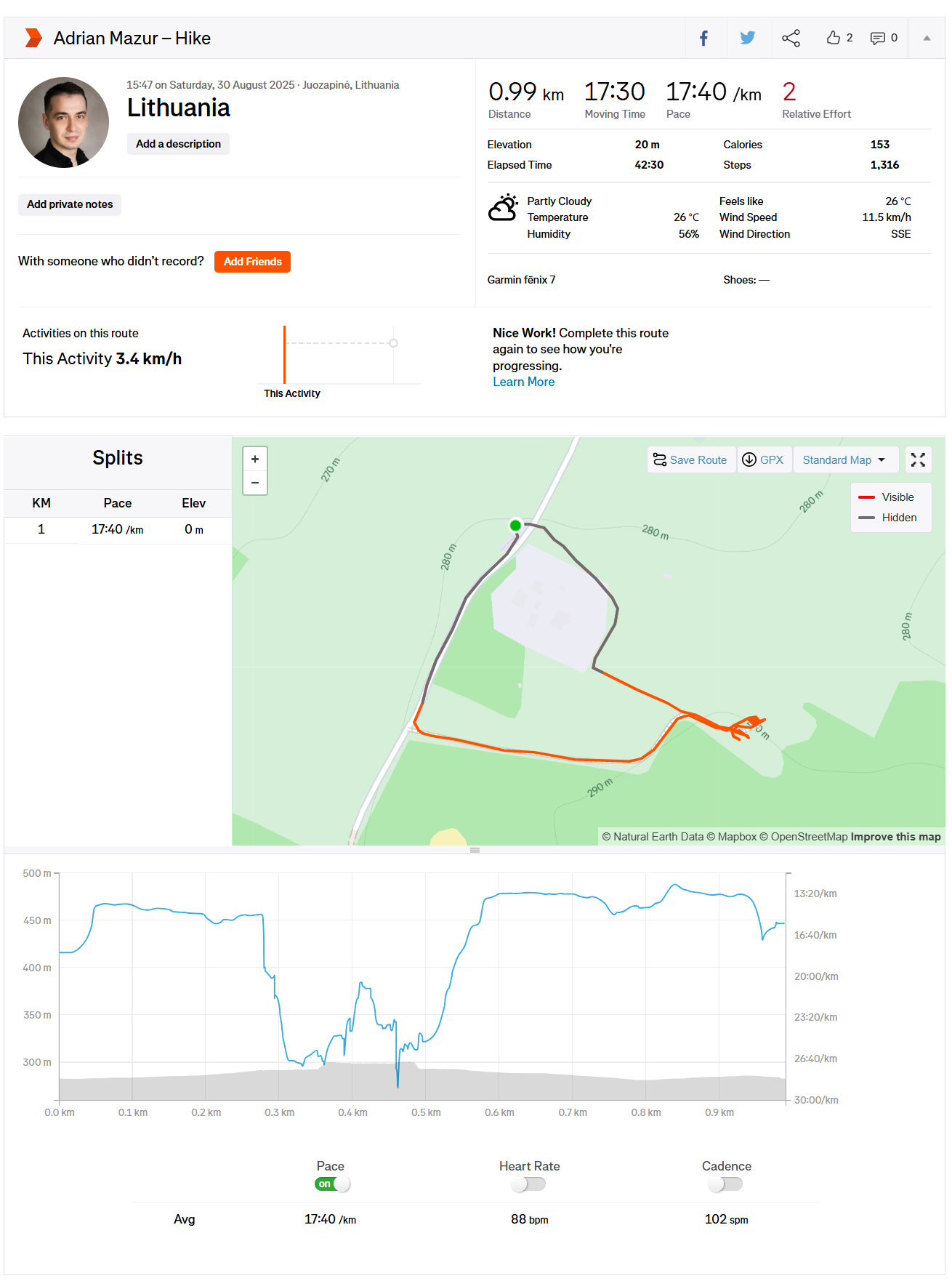
Task: Give kudos with thumbs-up icon
Action: [x=834, y=38]
